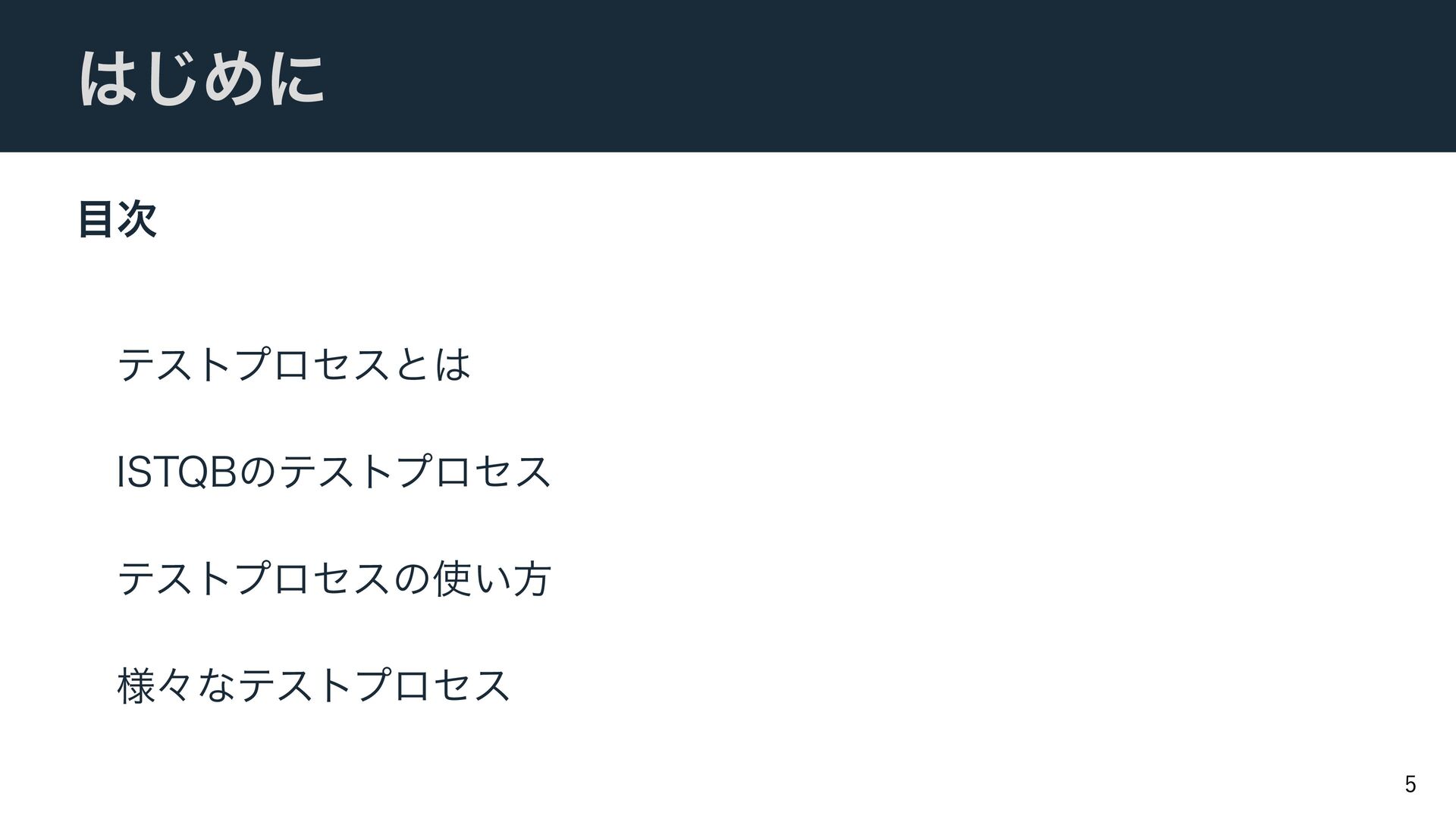Viewport: 1456px width, 819px height.
Task: Click the word "ISTQB" in second item
Action: (x=180, y=471)
